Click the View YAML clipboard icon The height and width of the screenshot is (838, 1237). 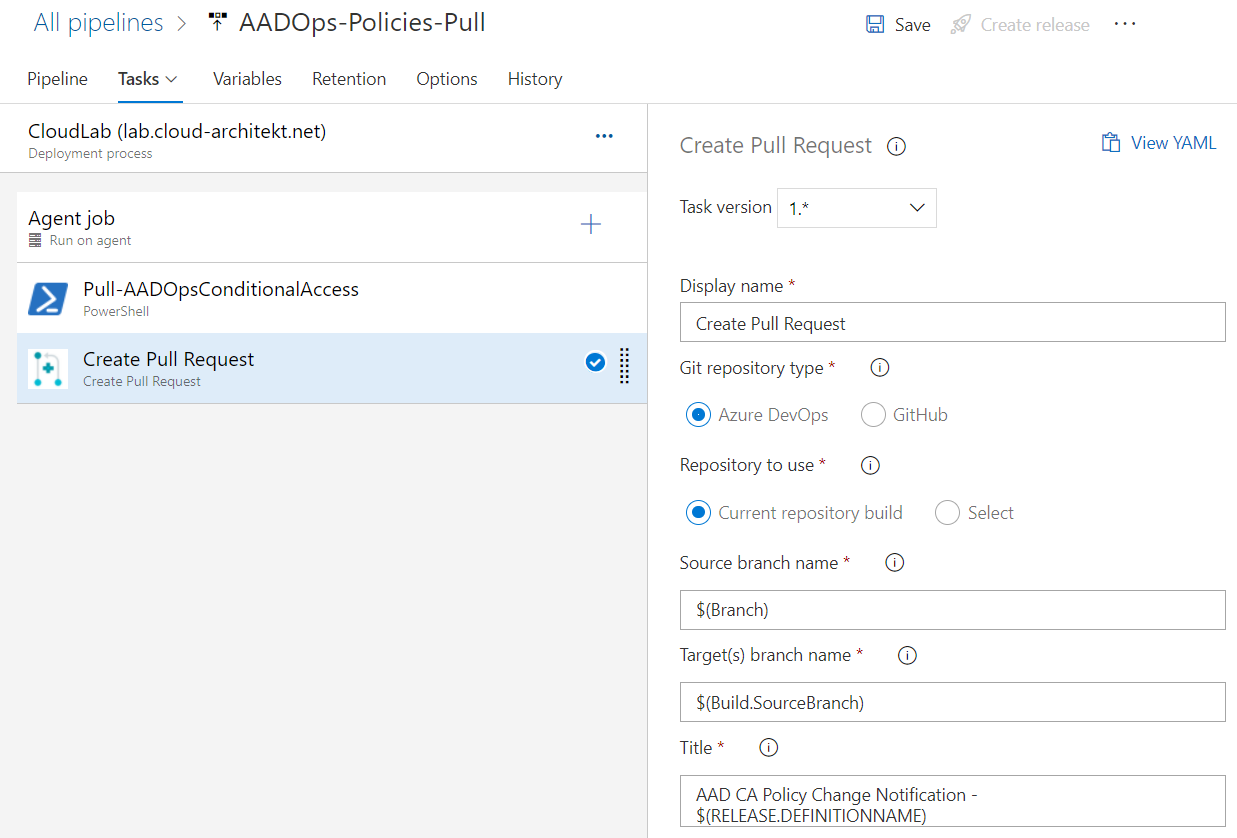pos(1110,143)
